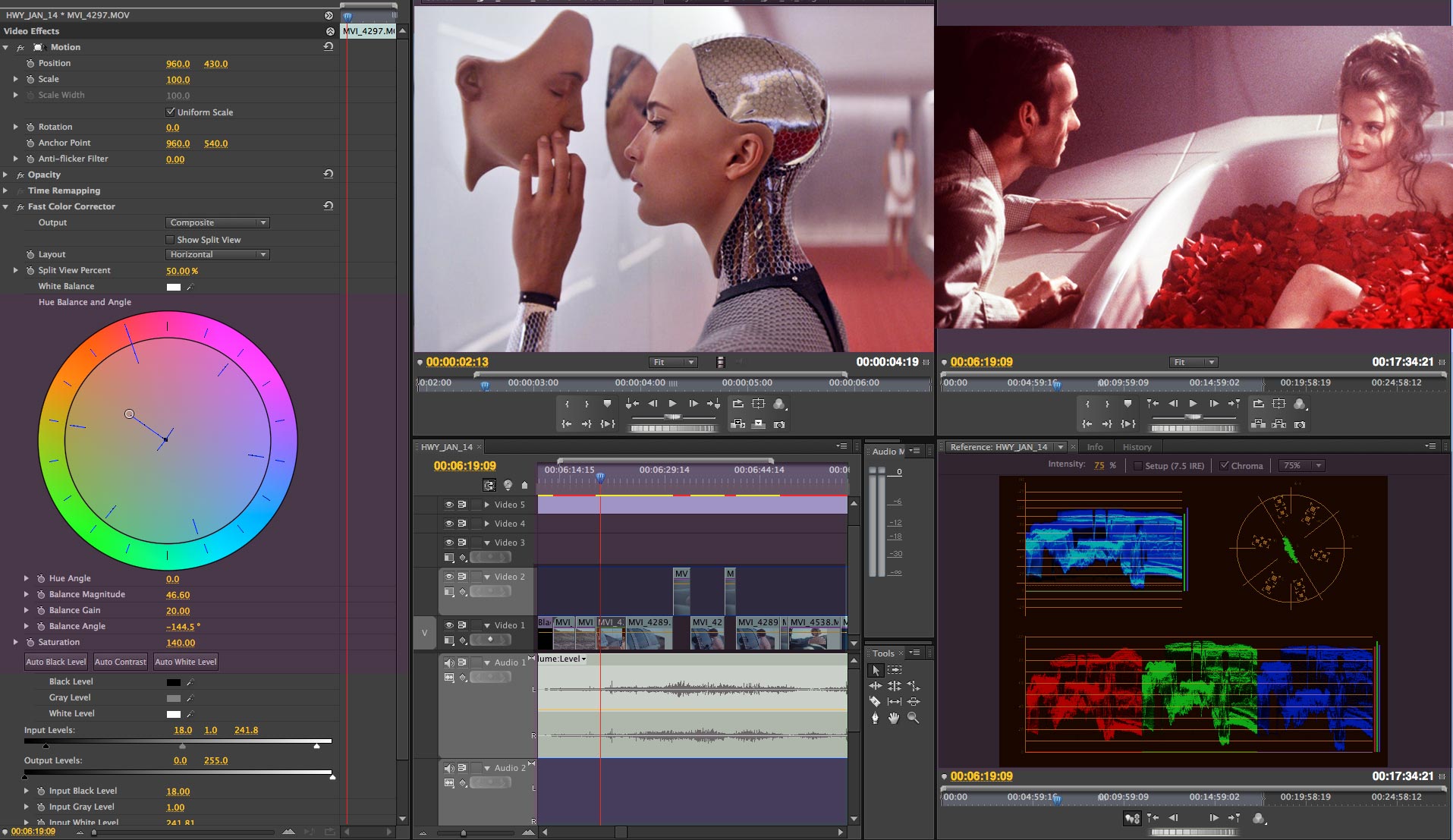Click Export Frame camera icon in source monitor
Image resolution: width=1453 pixels, height=840 pixels.
coord(779,425)
